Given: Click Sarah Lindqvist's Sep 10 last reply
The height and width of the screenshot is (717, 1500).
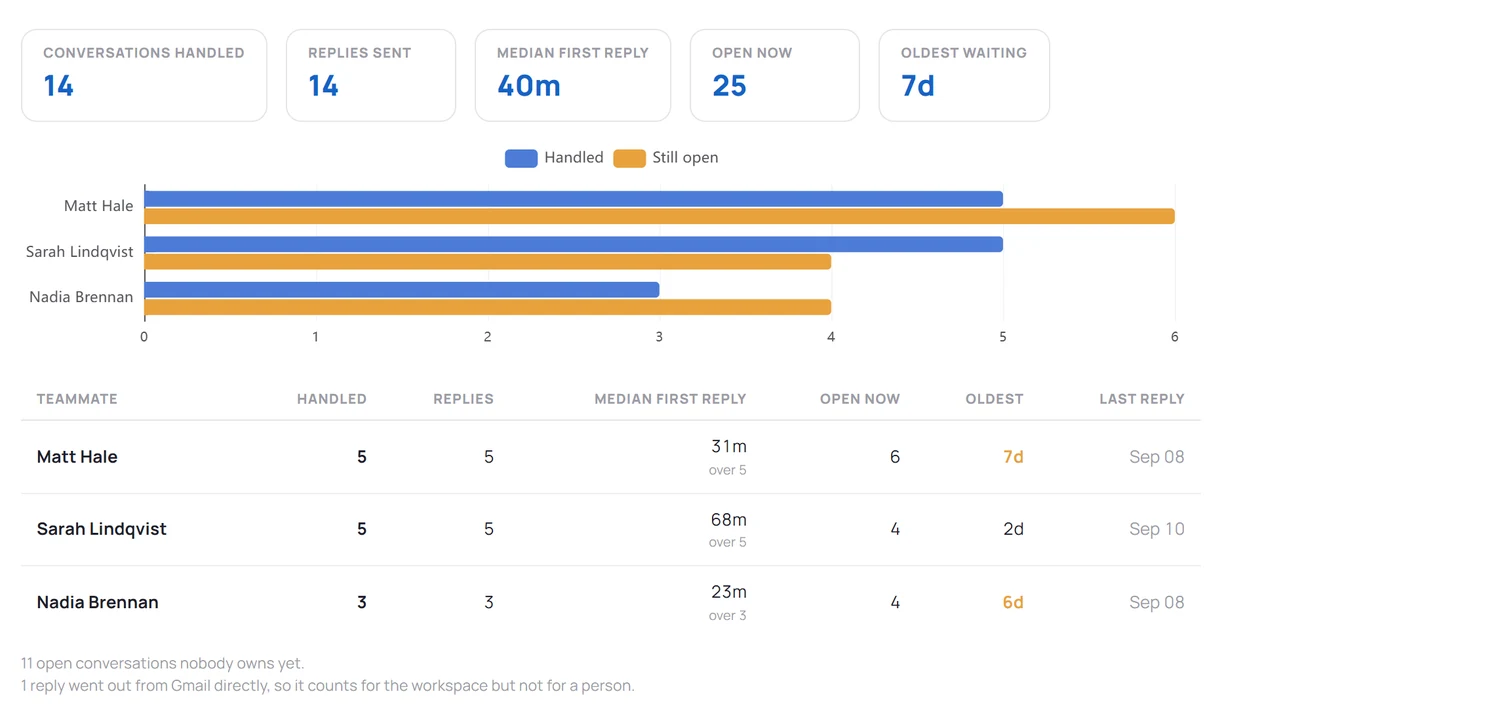Looking at the screenshot, I should click(1157, 529).
